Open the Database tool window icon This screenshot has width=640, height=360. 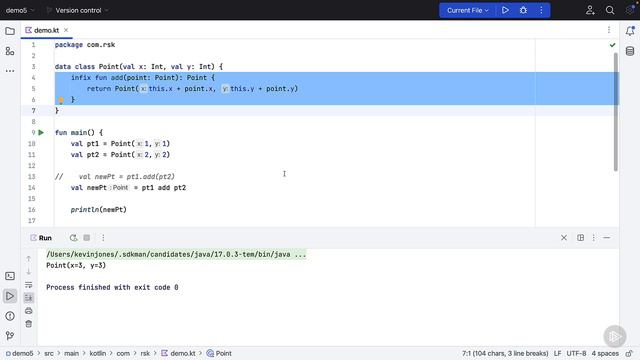(630, 51)
